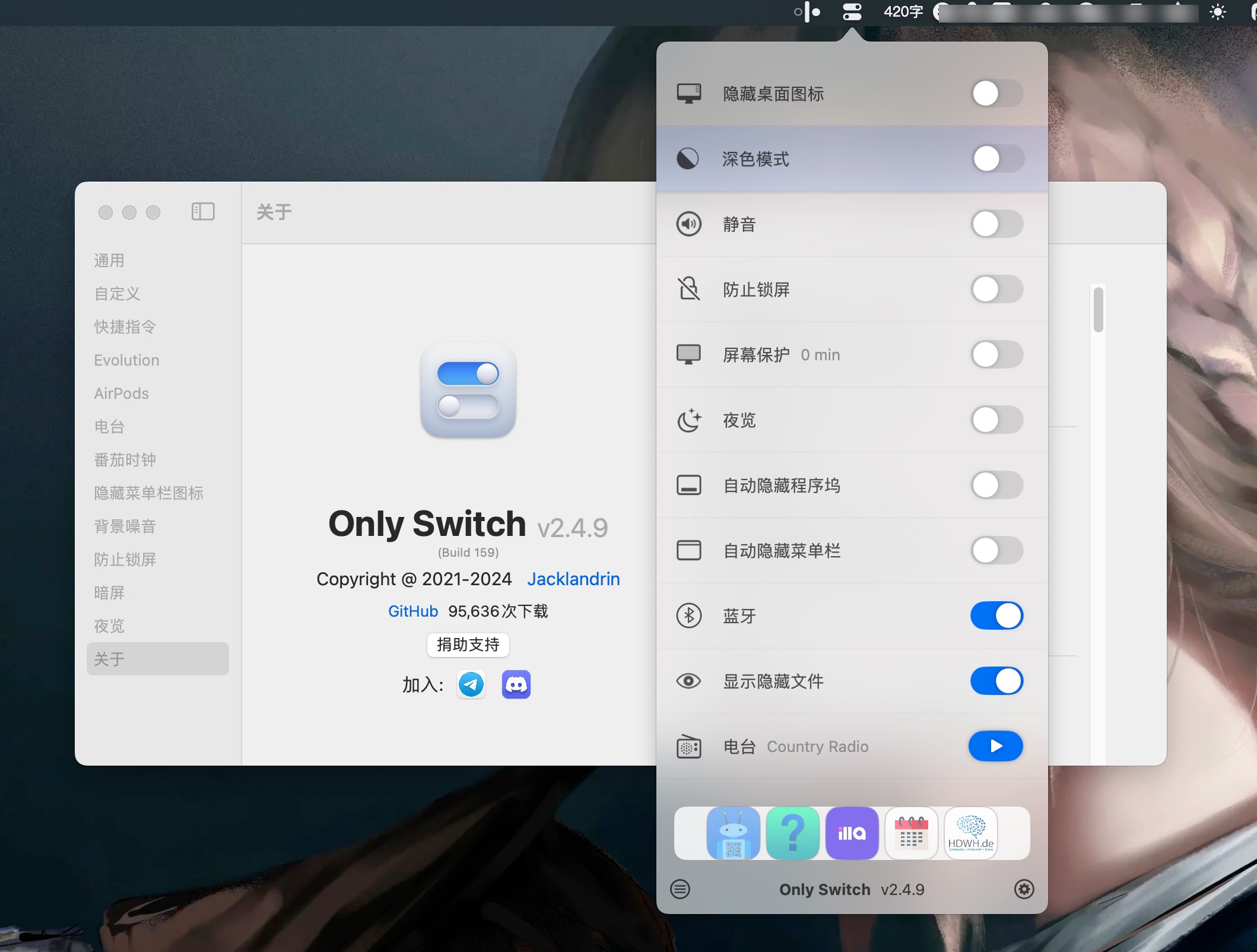Enable 深色模式 dark mode switch
1257x952 pixels.
[x=997, y=158]
